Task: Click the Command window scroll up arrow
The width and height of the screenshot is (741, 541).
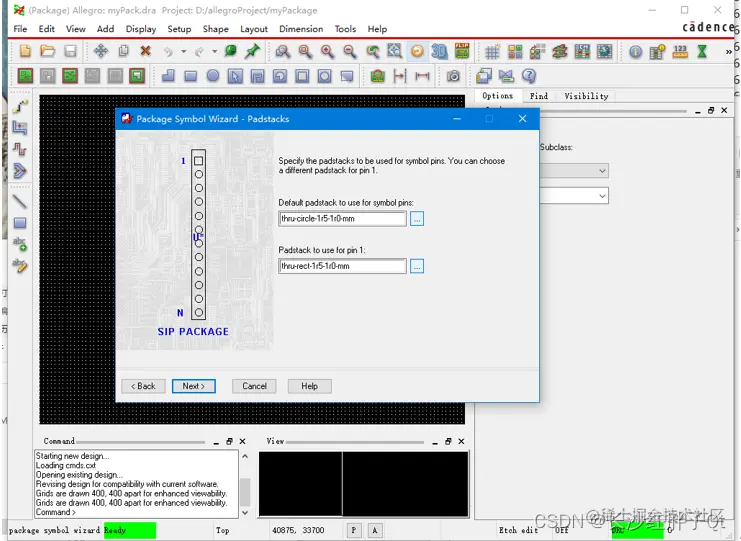Action: point(245,456)
